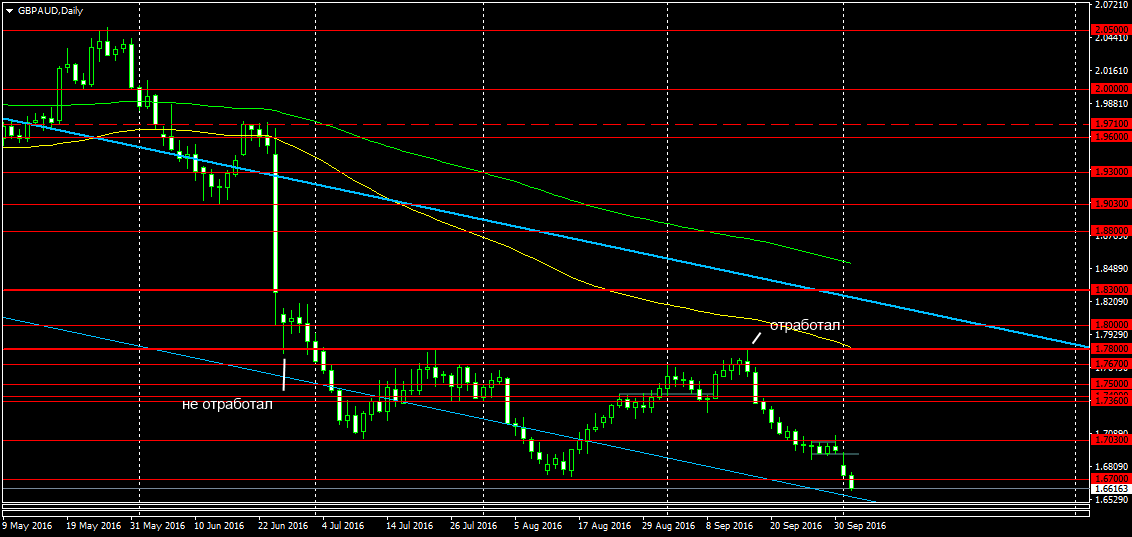Click the 2.07210 price scale value

pyautogui.click(x=1111, y=4)
